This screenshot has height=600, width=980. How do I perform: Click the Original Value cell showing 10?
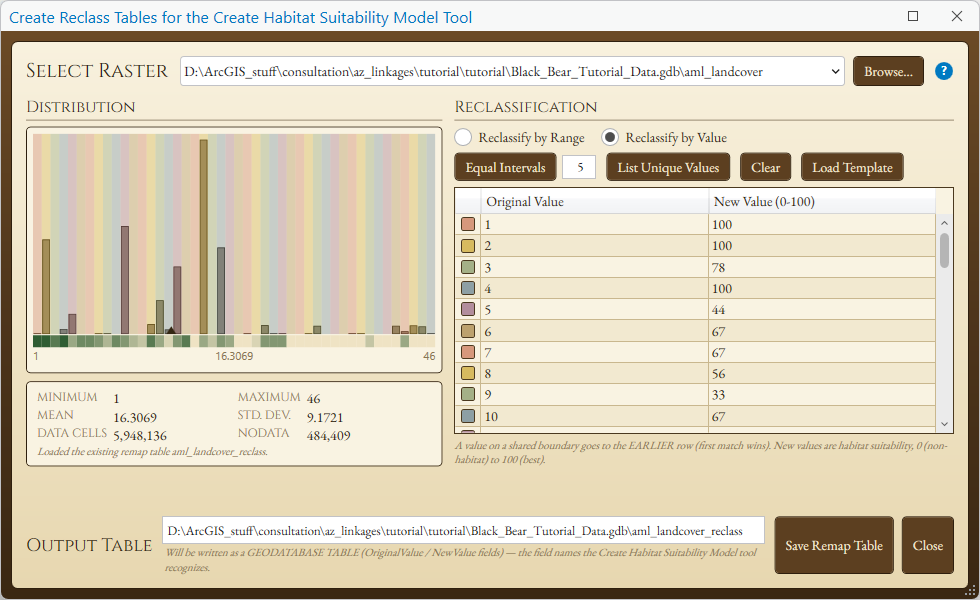click(594, 416)
